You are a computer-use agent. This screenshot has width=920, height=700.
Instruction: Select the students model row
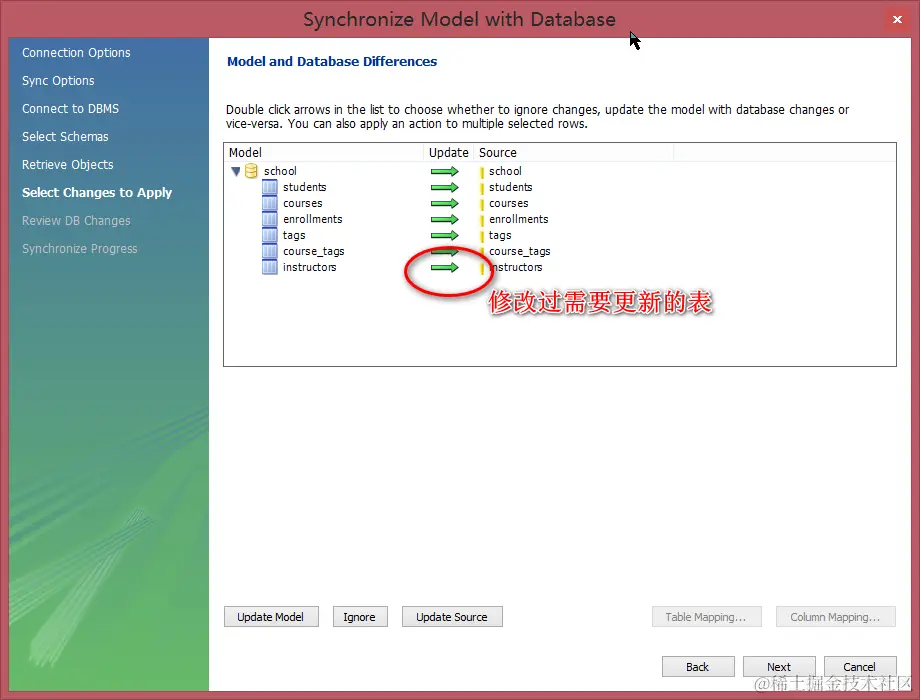click(x=305, y=187)
